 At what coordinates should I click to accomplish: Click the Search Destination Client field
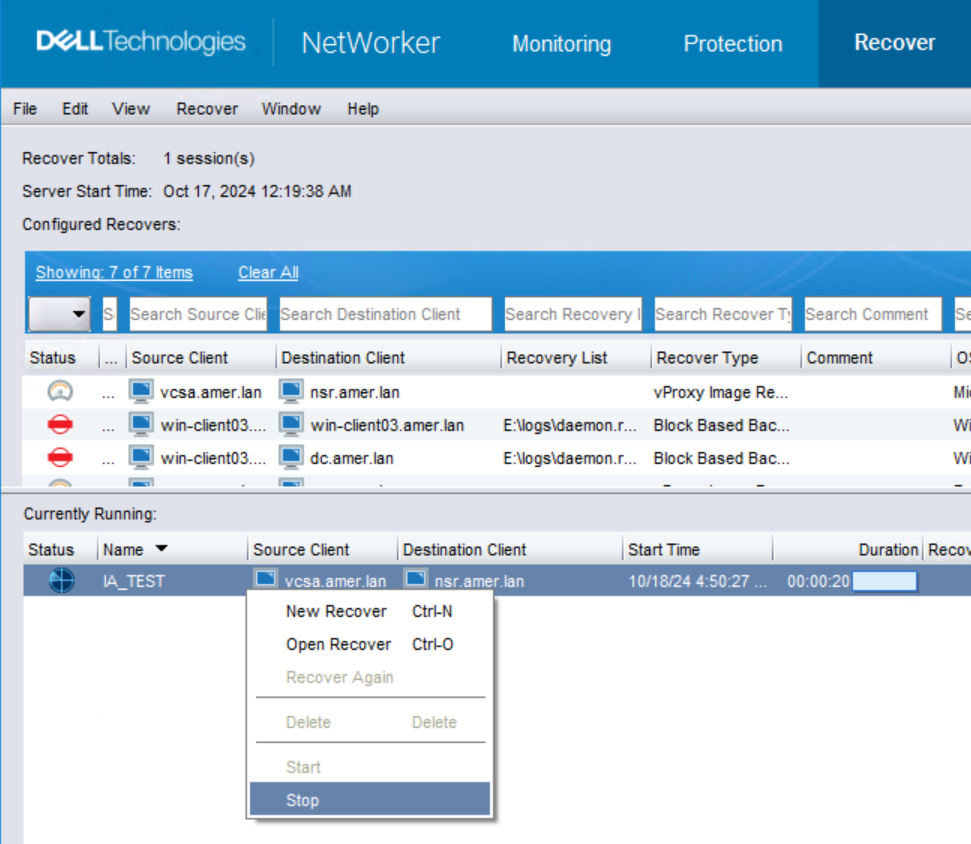(x=385, y=314)
